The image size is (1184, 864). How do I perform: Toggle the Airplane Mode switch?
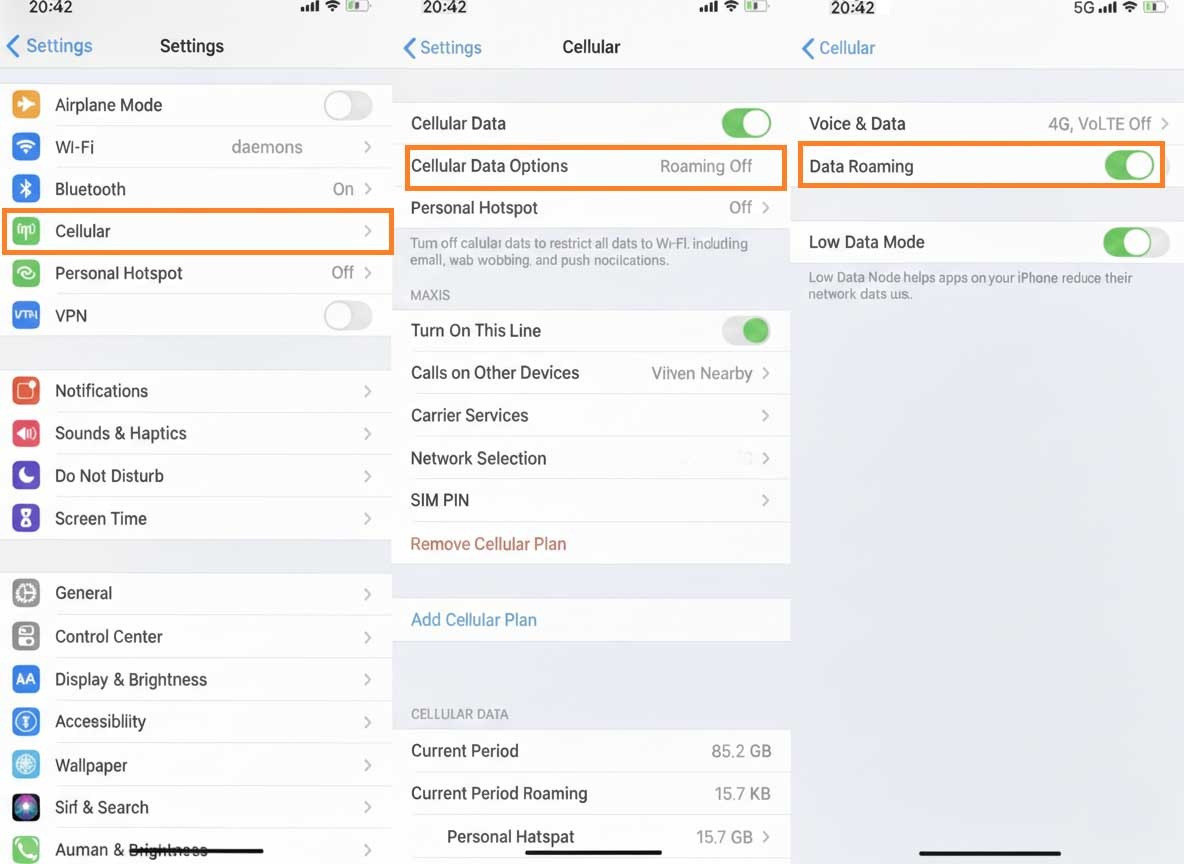point(348,104)
